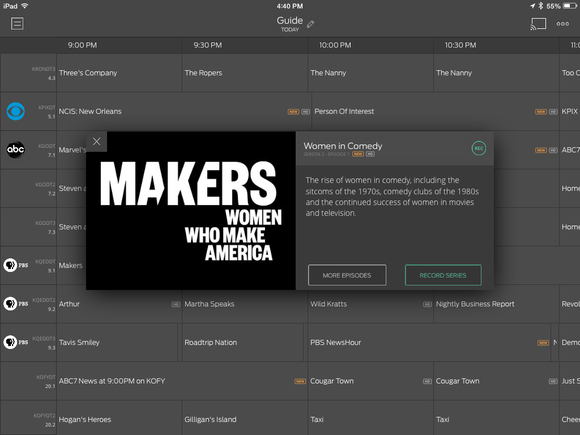Select the PBS logo for channel 9.3
Screen dimensions: 580x435
(x=16, y=342)
